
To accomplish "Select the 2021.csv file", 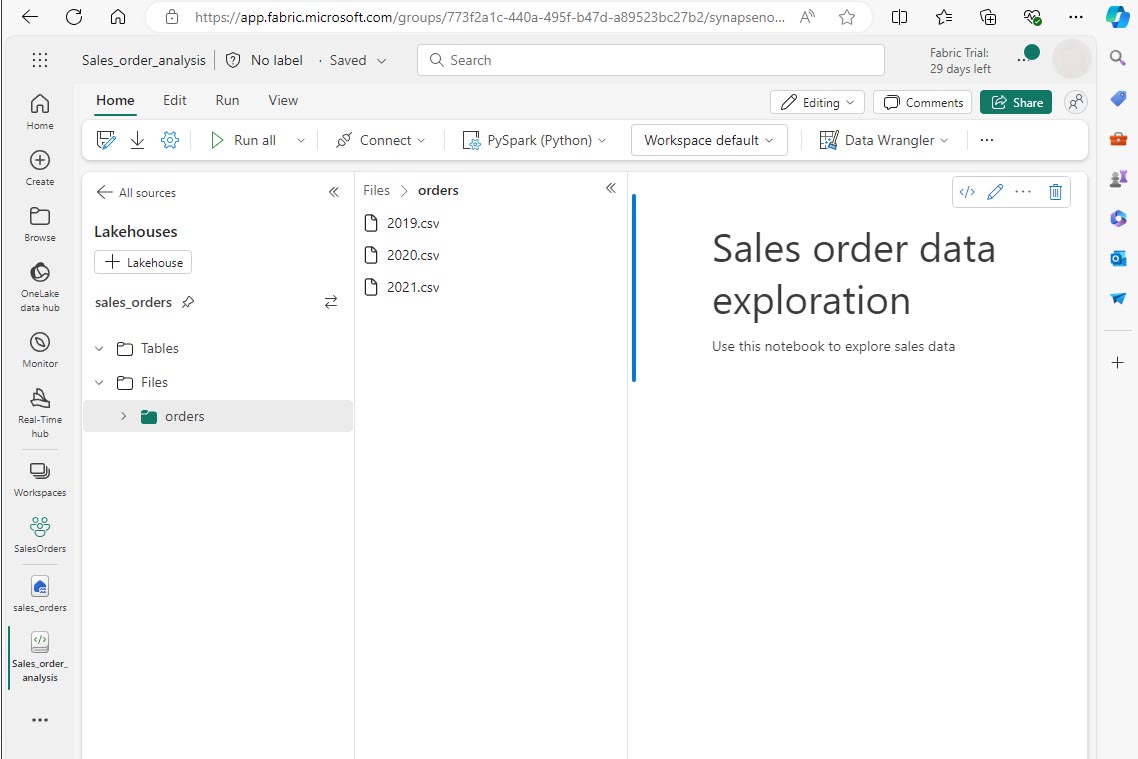I will [402, 287].
